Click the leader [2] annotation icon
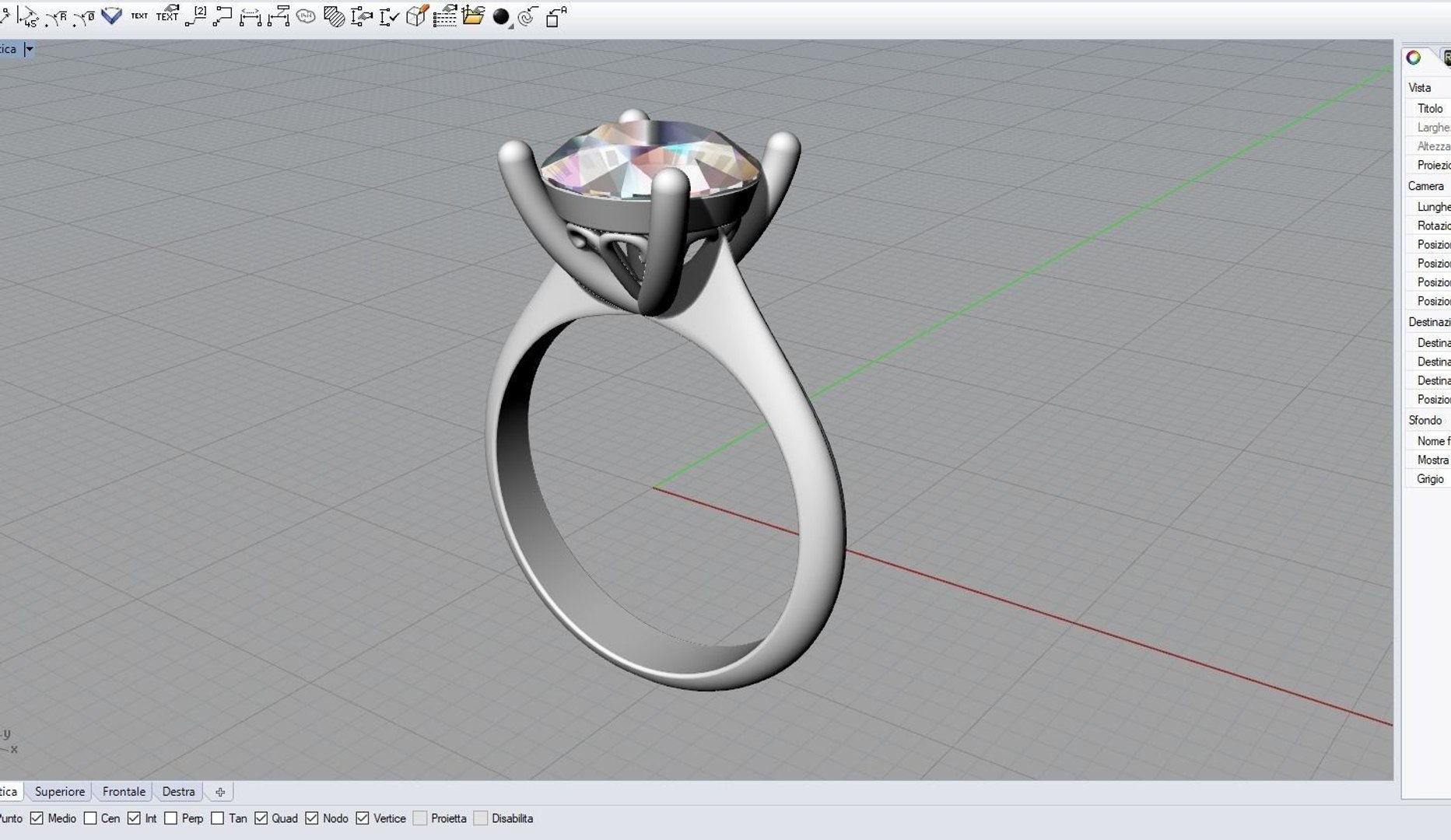This screenshot has height=840, width=1451. 195,16
